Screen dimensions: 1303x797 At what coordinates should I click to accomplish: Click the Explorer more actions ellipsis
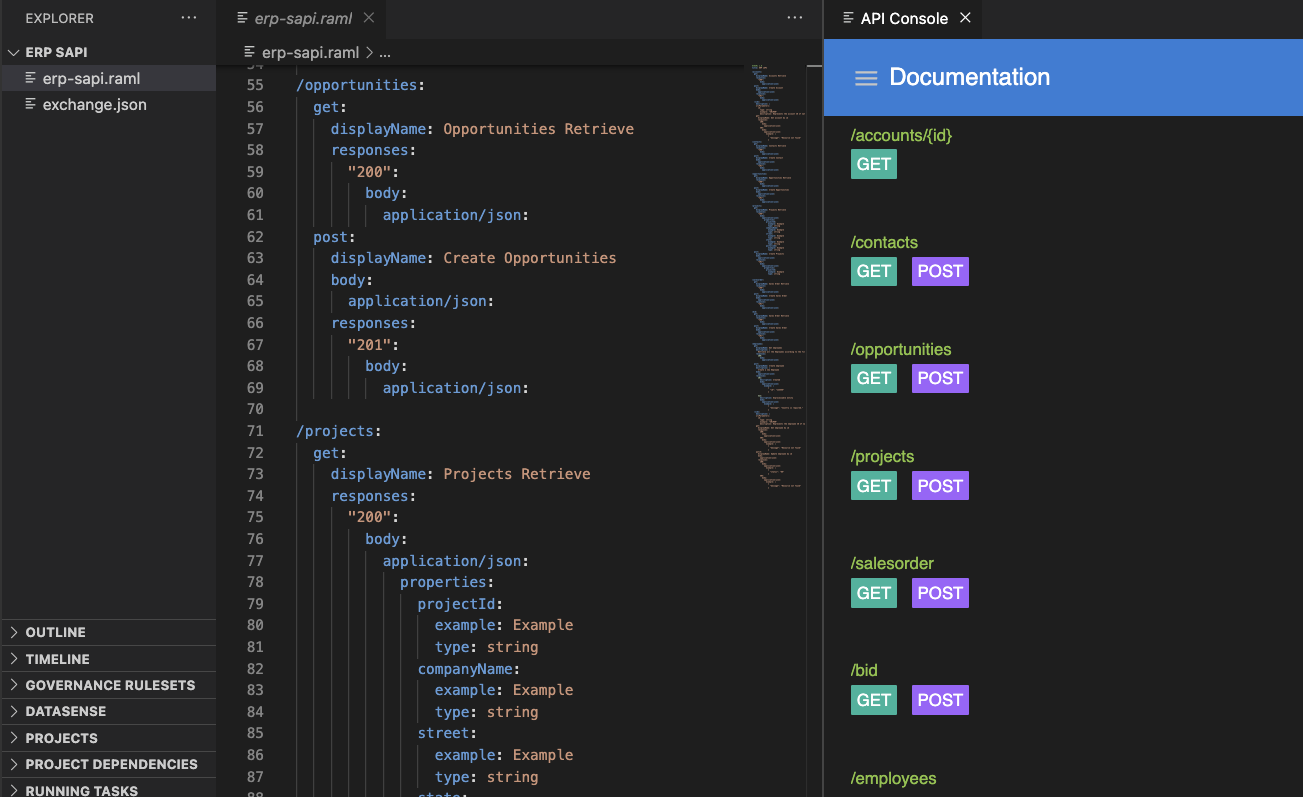click(188, 17)
